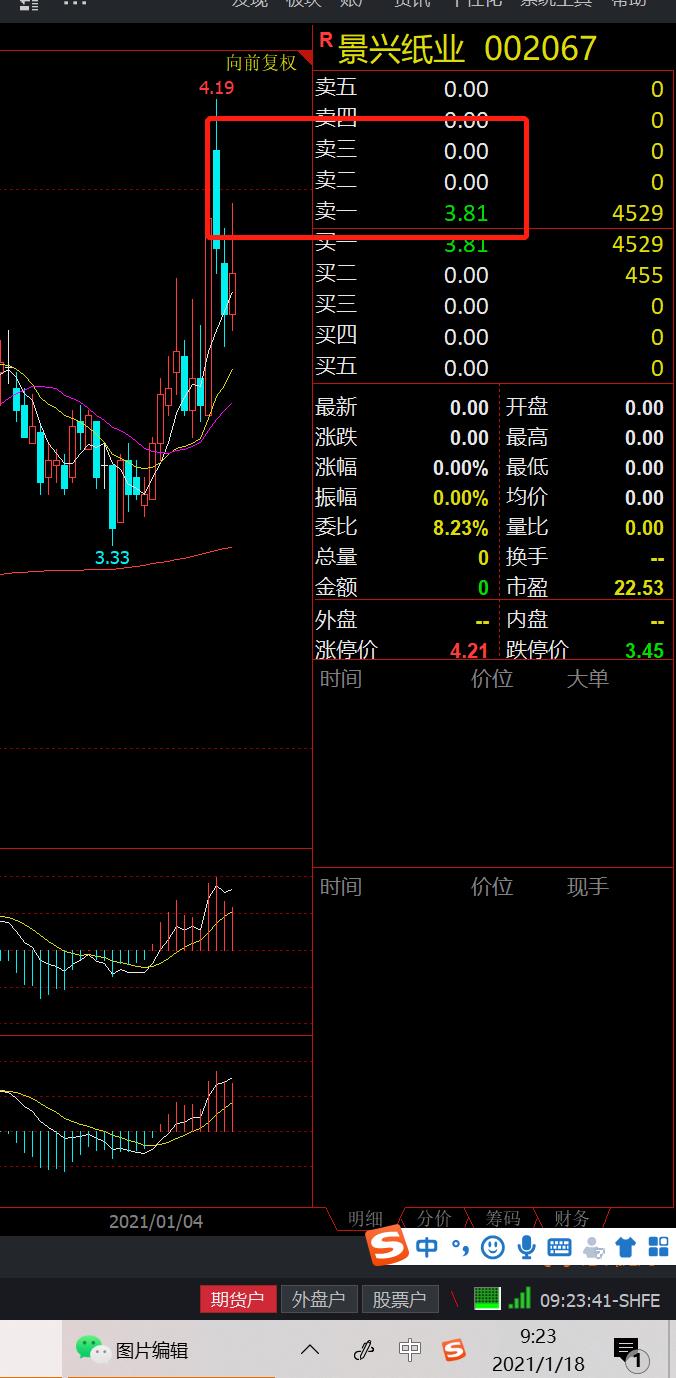Click the status bar time 09:23:41-SHFE
Image resolution: width=676 pixels, height=1378 pixels.
click(x=600, y=1301)
